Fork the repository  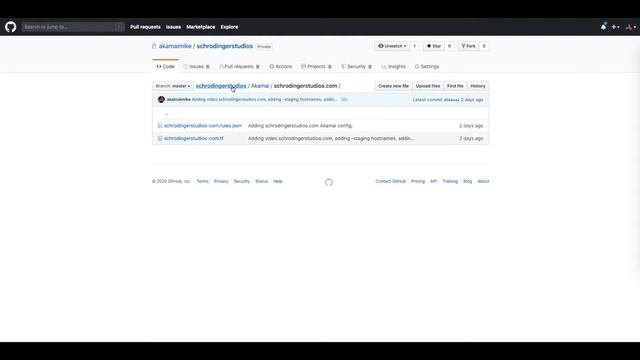pyautogui.click(x=468, y=46)
